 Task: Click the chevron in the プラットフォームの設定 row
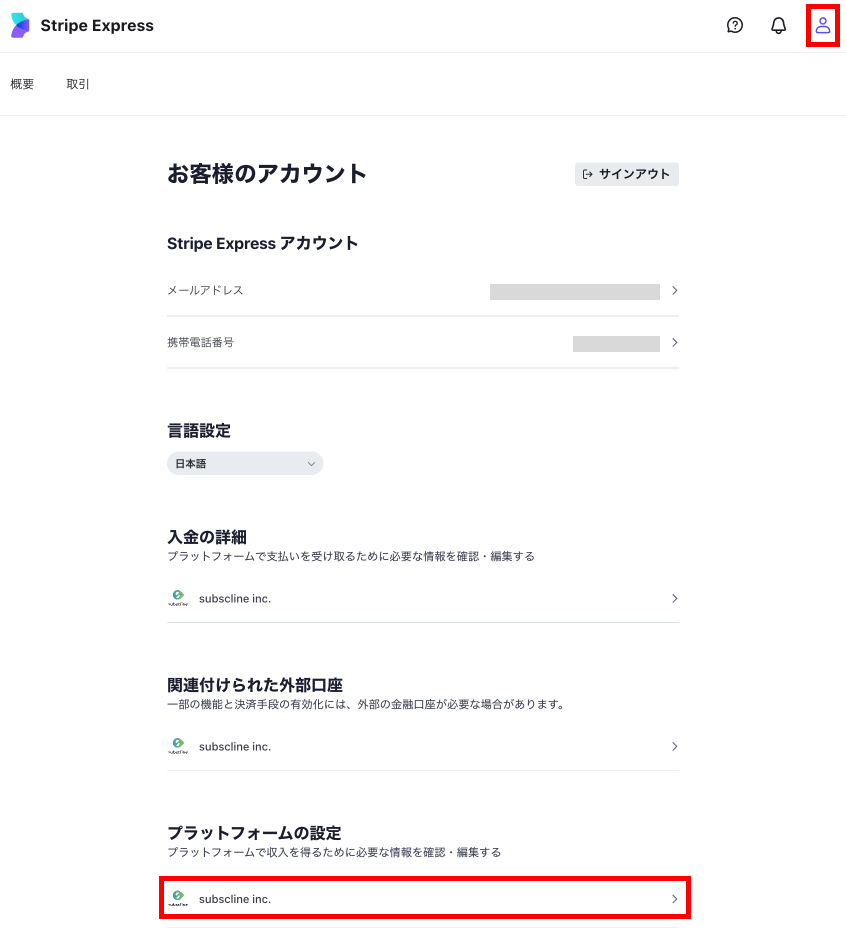[675, 899]
